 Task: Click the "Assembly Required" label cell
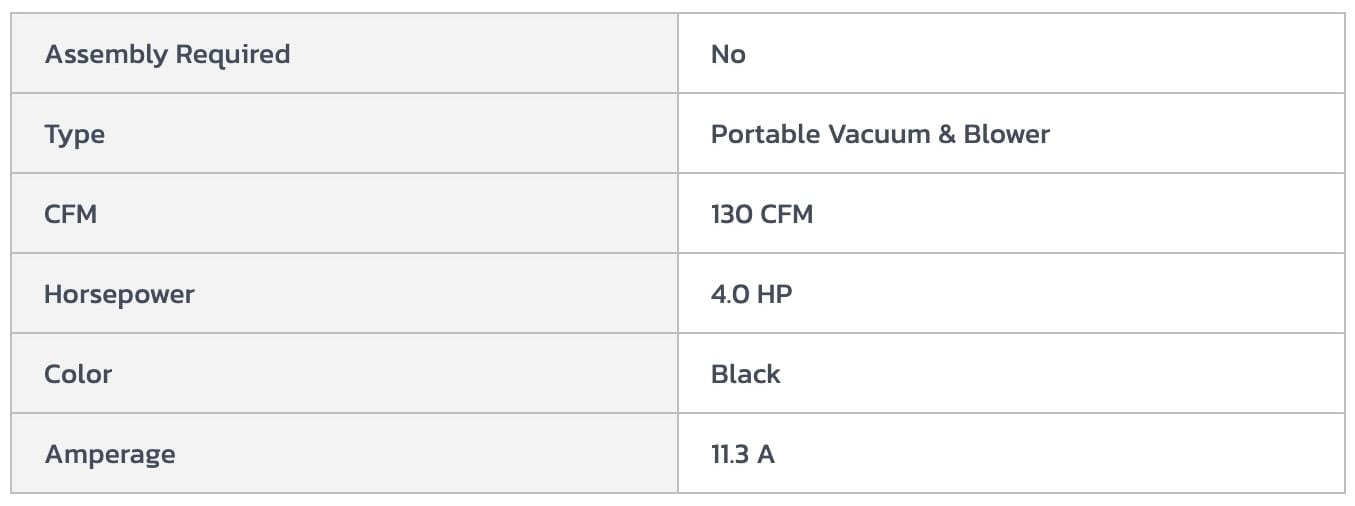click(167, 54)
